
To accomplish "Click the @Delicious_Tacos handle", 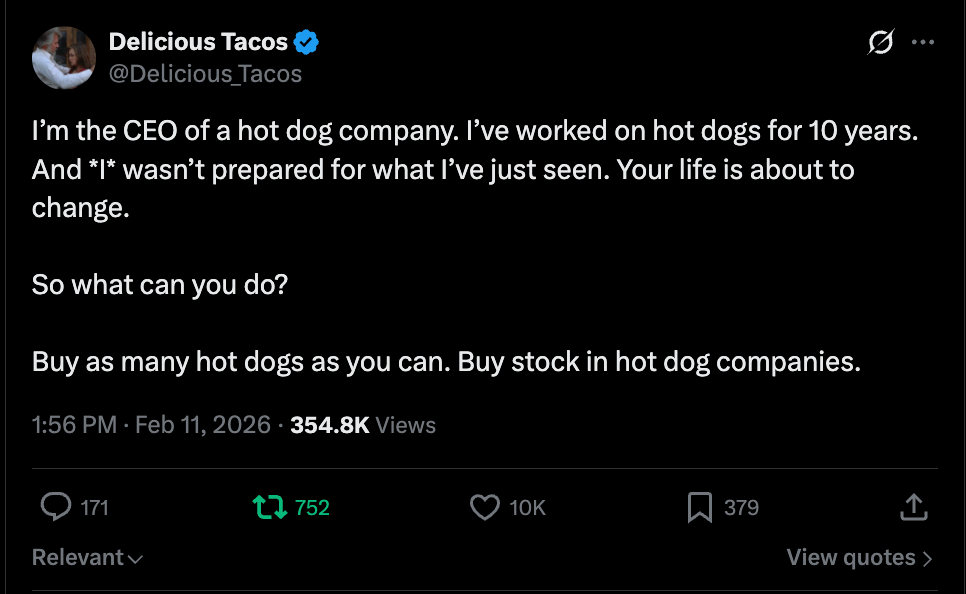I will click(x=205, y=74).
